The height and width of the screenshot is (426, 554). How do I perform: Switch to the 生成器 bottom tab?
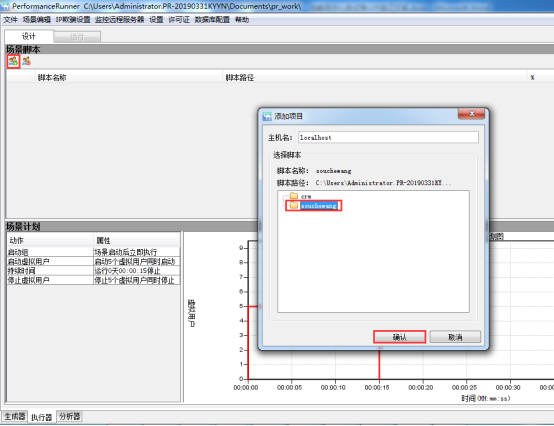15,416
